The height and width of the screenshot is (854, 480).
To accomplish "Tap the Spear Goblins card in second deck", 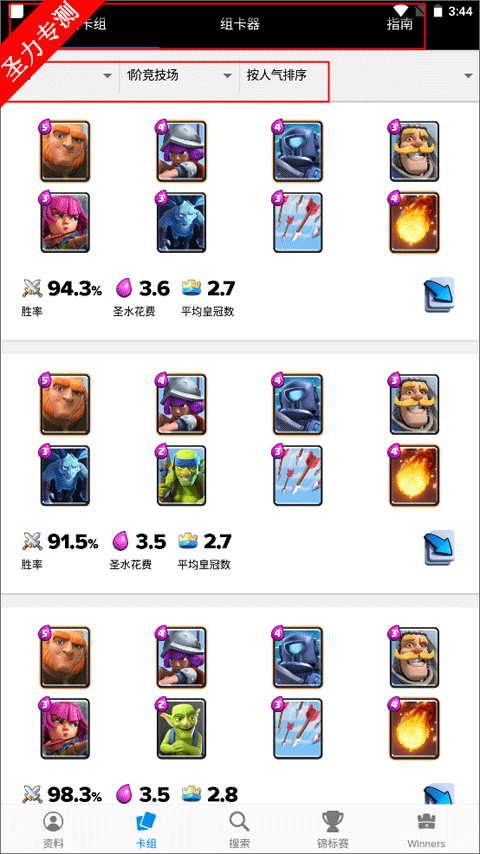I will [182, 475].
